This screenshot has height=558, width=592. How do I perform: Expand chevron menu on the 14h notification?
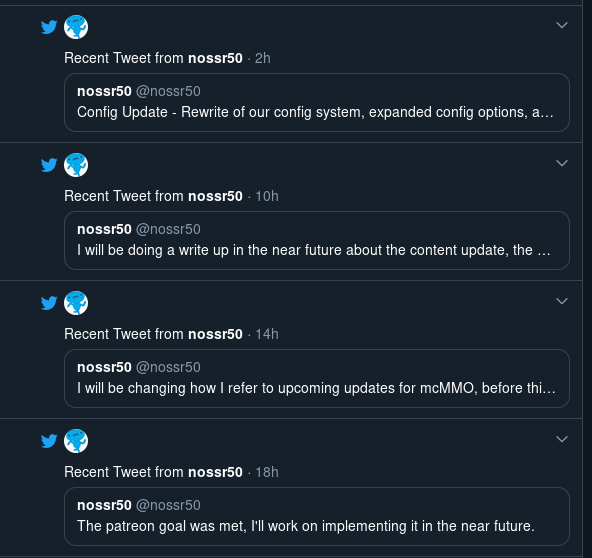(x=562, y=301)
